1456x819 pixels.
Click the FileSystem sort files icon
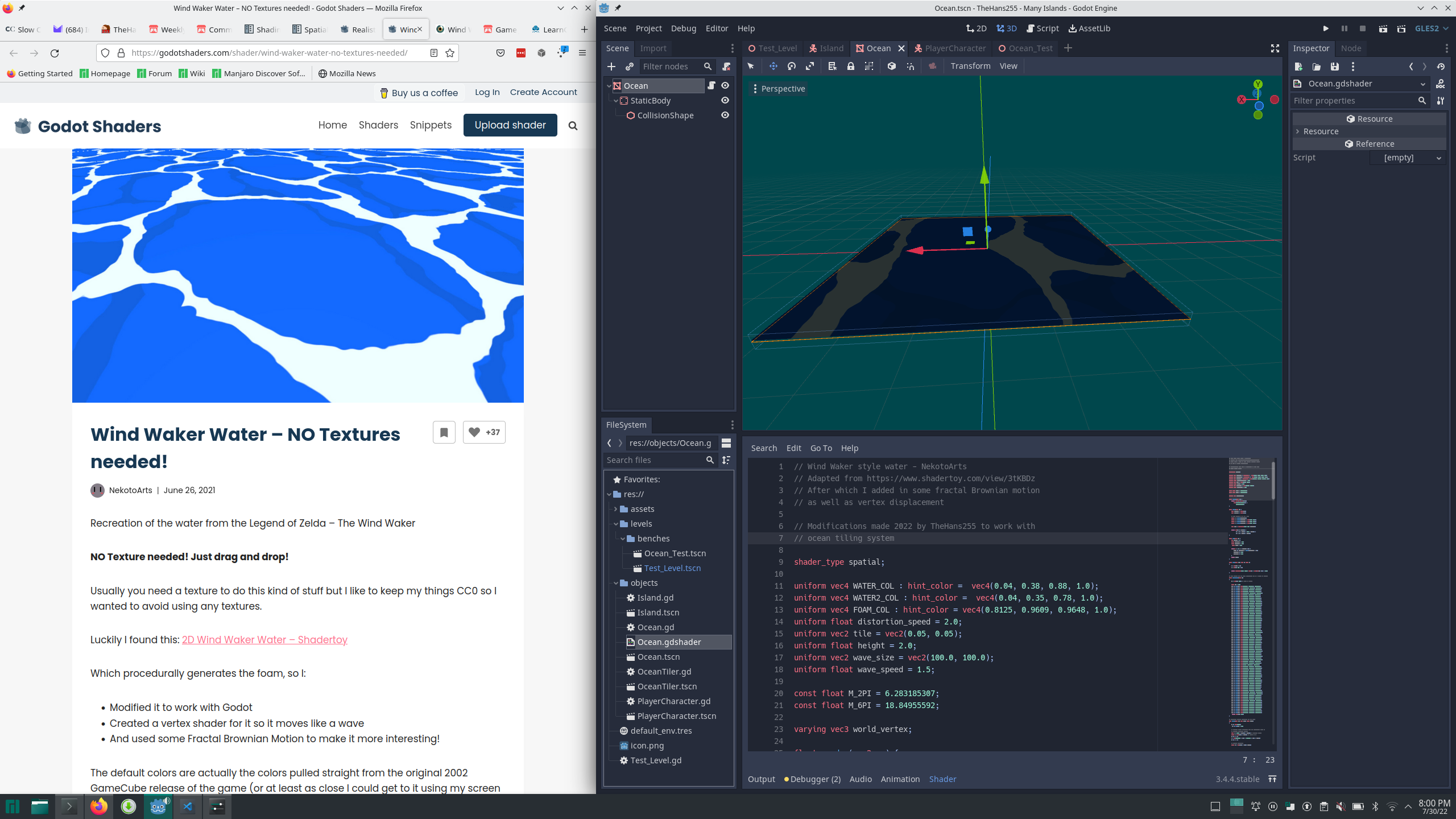click(726, 460)
